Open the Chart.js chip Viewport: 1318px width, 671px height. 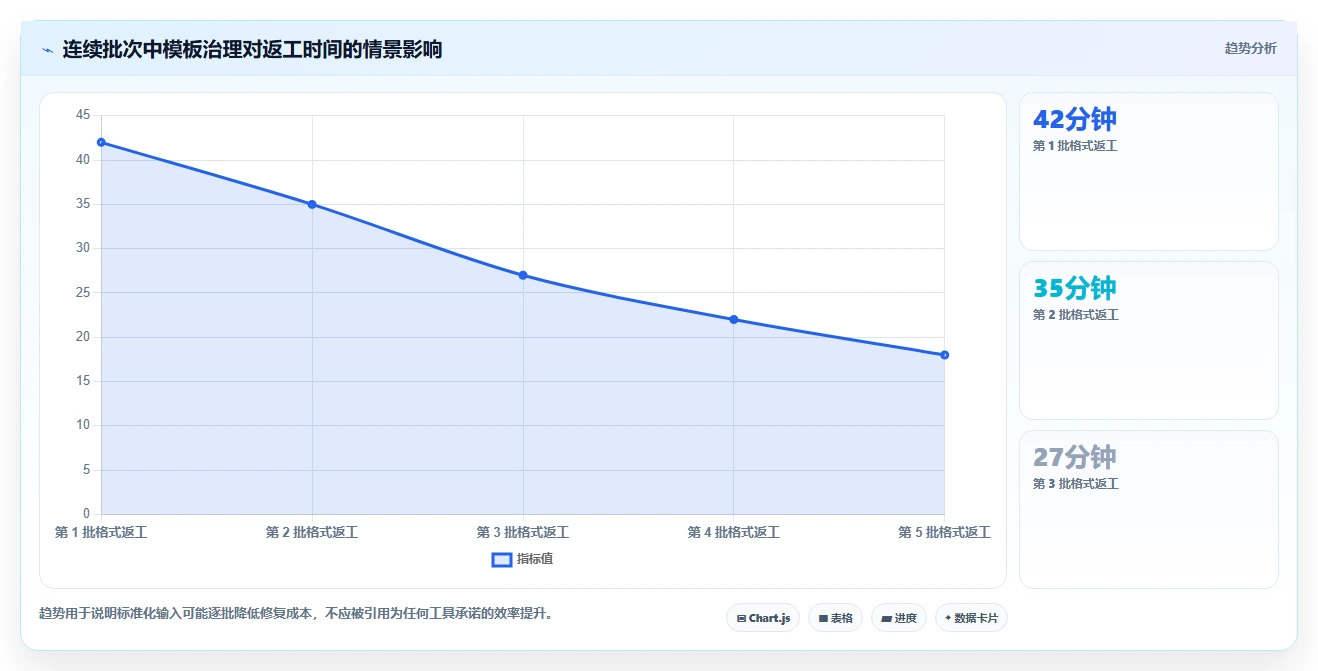[x=763, y=618]
